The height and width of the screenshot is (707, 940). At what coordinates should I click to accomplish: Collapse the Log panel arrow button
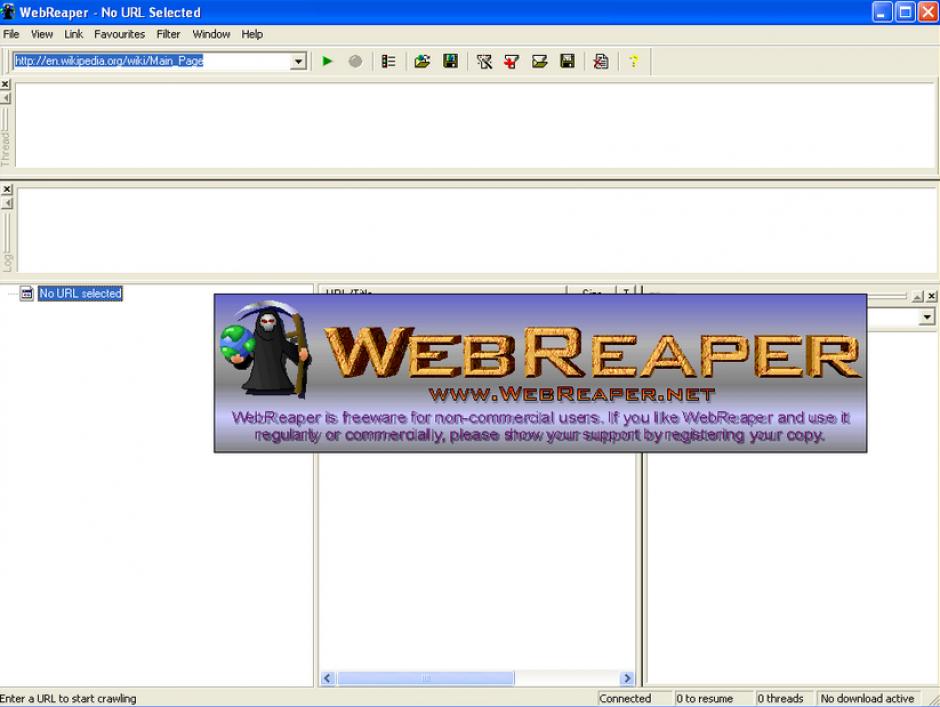pyautogui.click(x=7, y=203)
